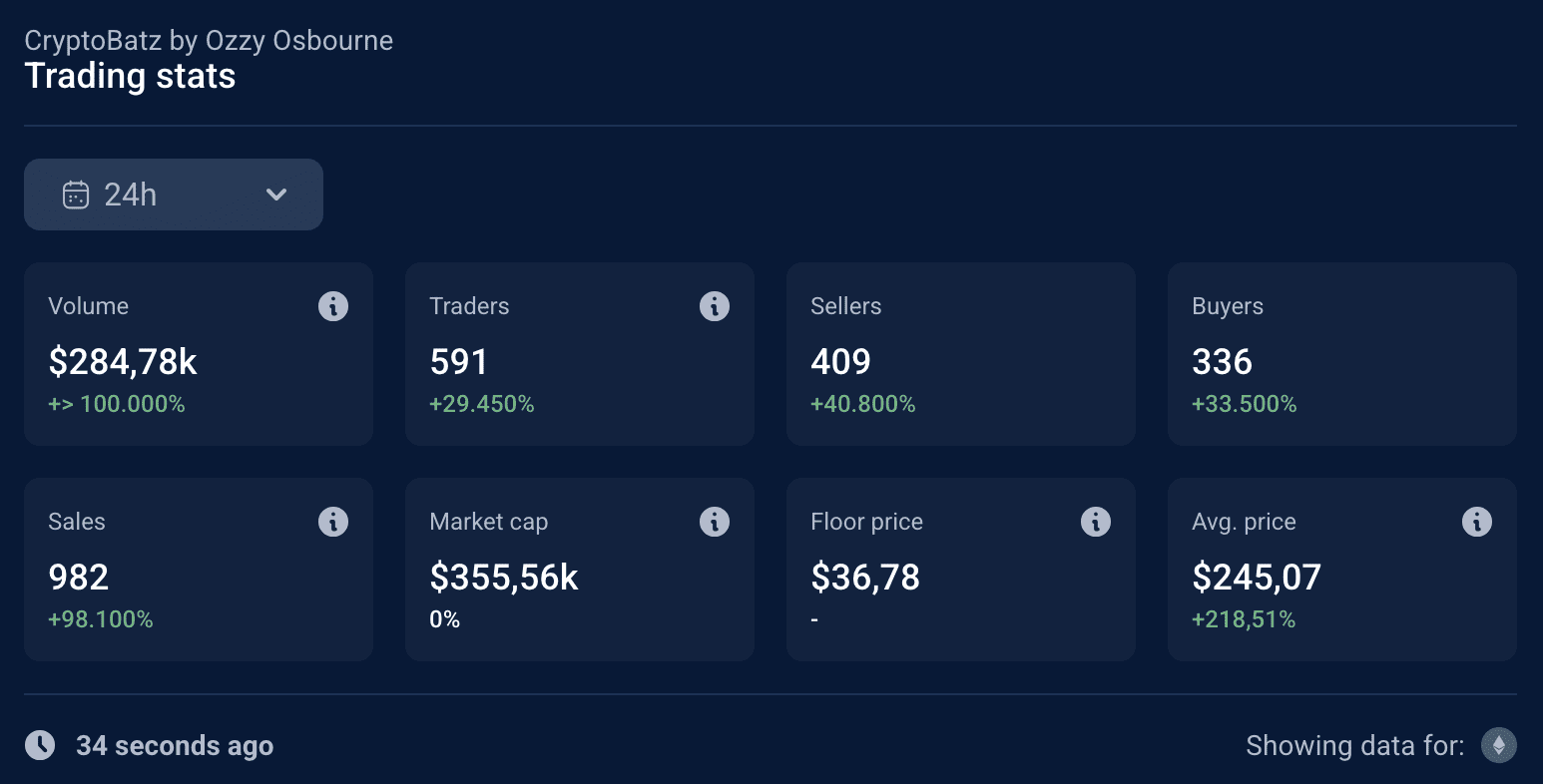Click the 34 seconds ago timestamp
The width and height of the screenshot is (1543, 784).
[175, 746]
